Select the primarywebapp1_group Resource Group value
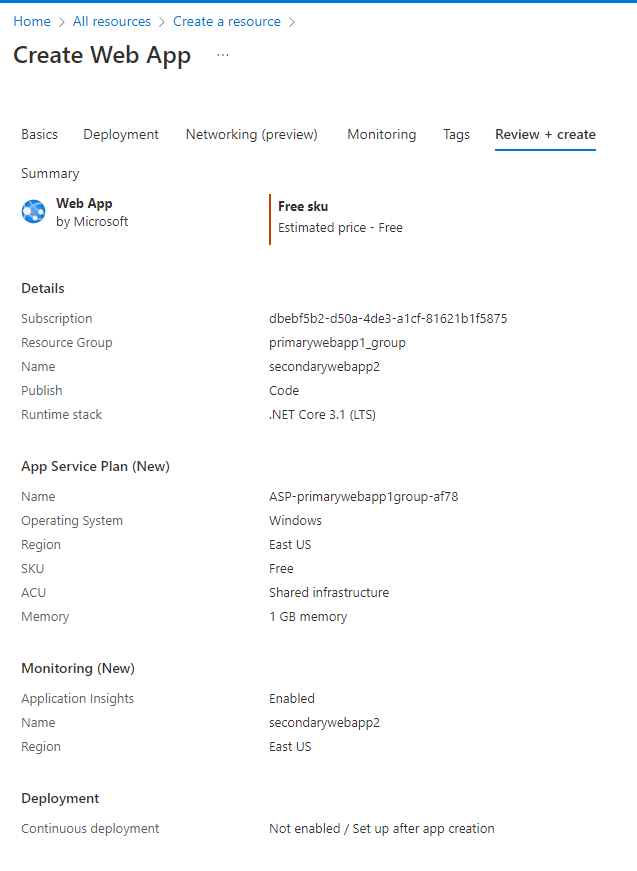637x871 pixels. pyautogui.click(x=339, y=342)
